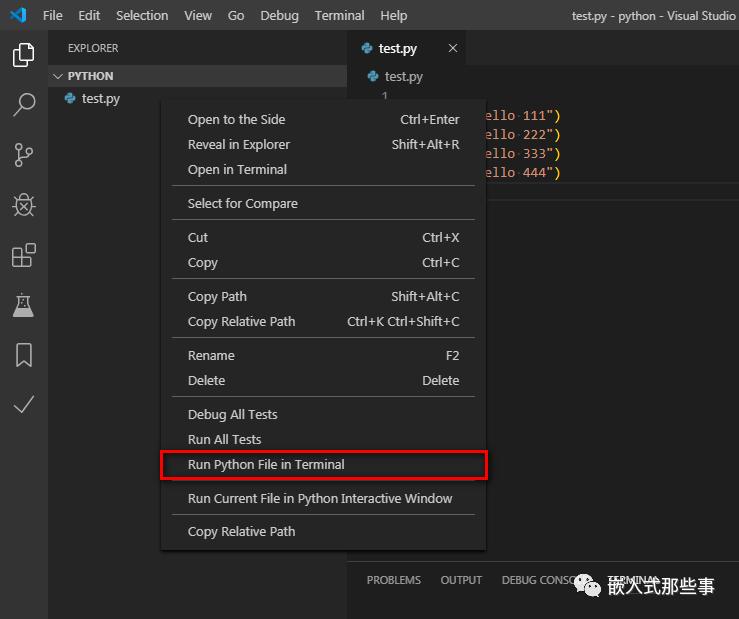Open the Debug menu
Image resolution: width=739 pixels, height=619 pixels.
pos(279,16)
